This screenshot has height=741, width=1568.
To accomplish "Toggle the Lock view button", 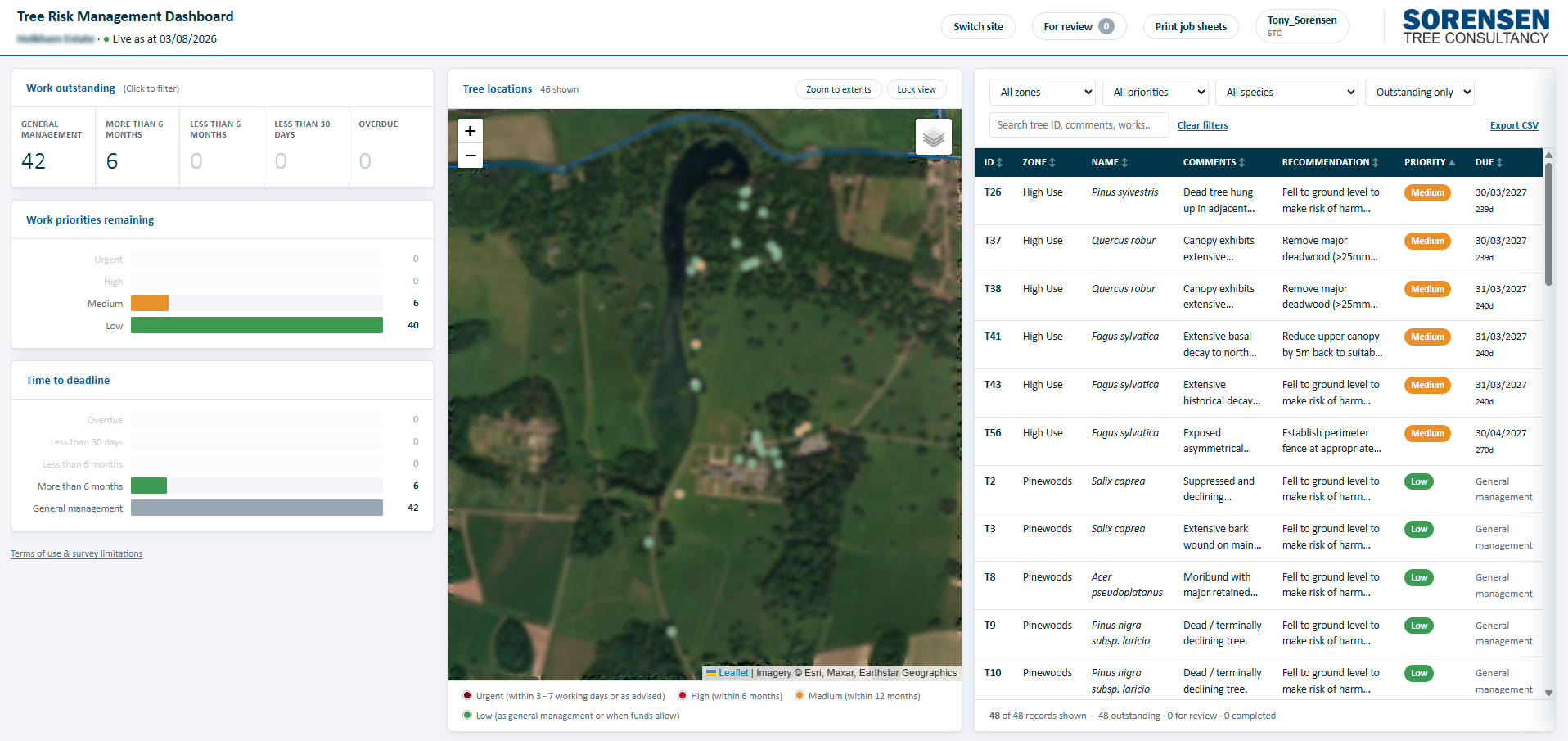I will [x=917, y=89].
